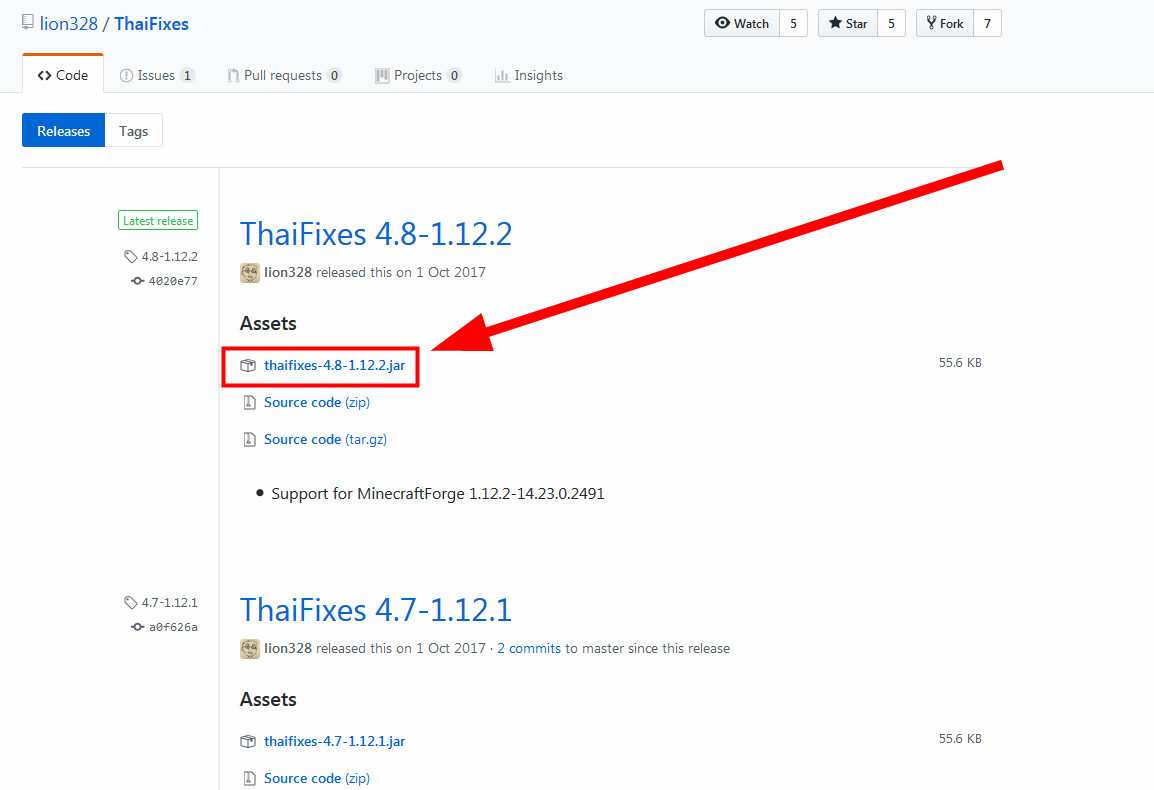The width and height of the screenshot is (1154, 790).
Task: Click the package icon beside thaifixes-4.7-1.12.1.jar
Action: 248,742
